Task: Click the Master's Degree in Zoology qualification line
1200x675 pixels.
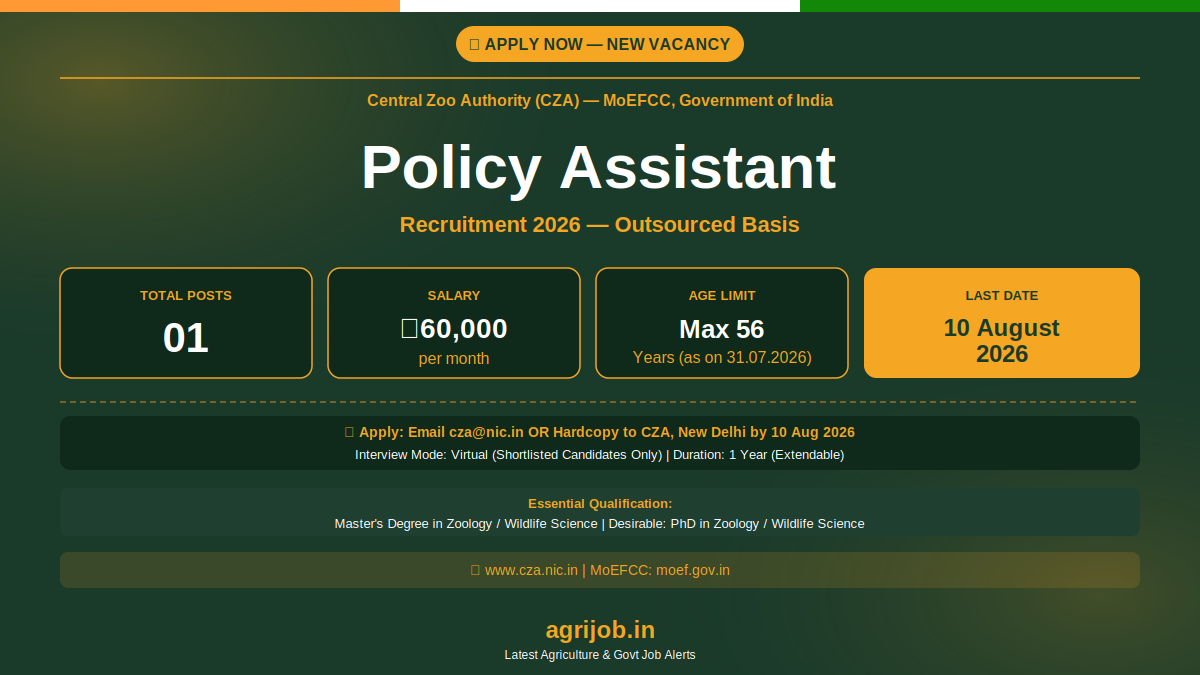Action: click(600, 524)
